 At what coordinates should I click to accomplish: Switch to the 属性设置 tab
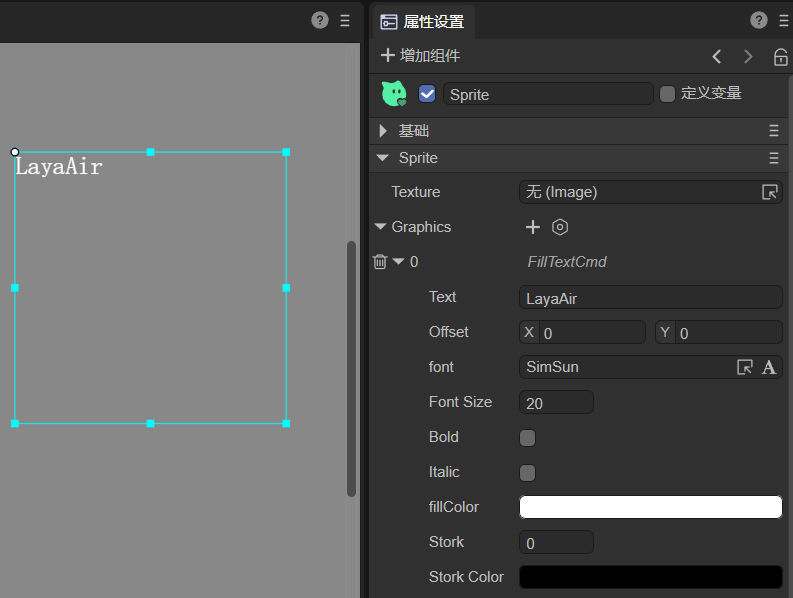pyautogui.click(x=423, y=22)
